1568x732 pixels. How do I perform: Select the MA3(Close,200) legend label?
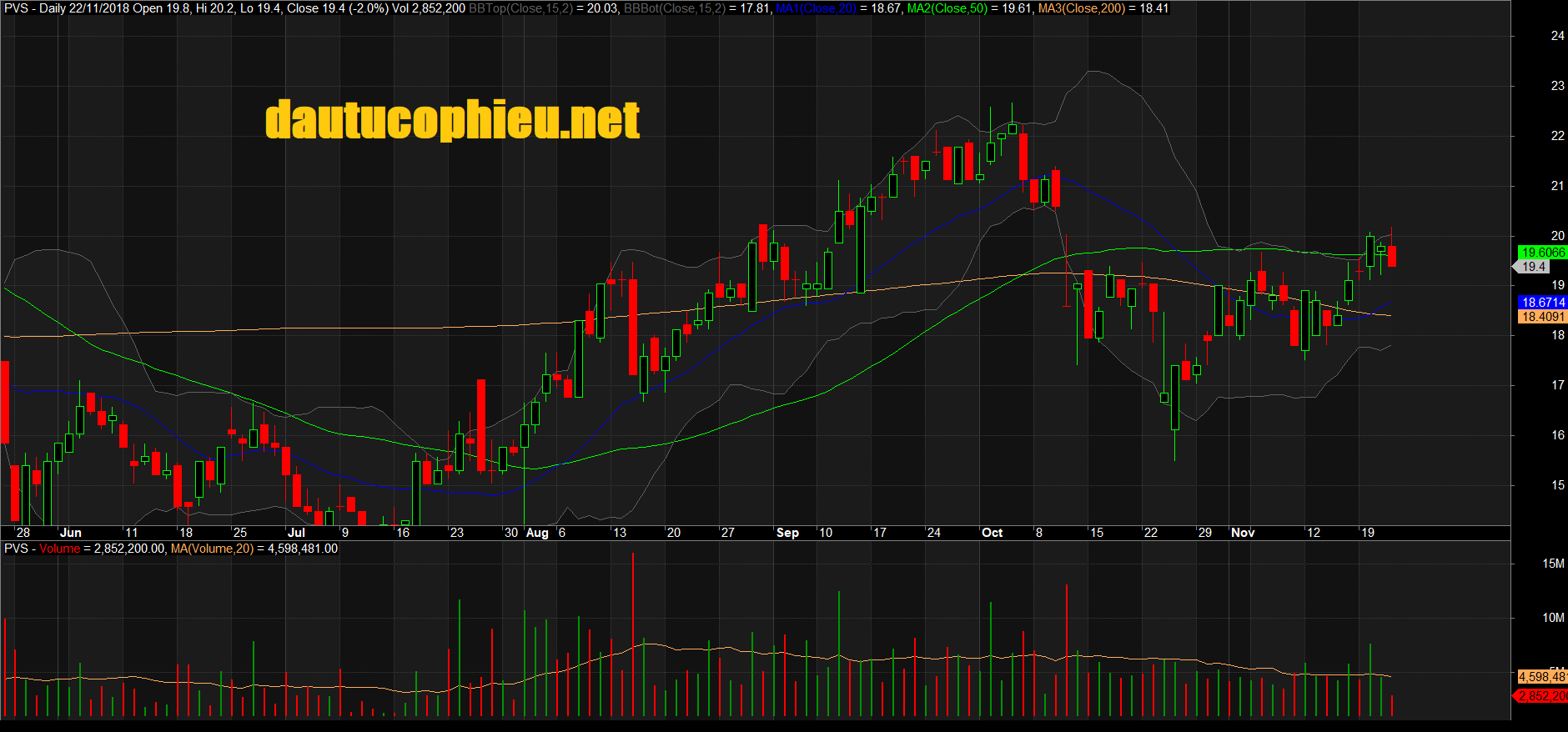pos(1082,8)
